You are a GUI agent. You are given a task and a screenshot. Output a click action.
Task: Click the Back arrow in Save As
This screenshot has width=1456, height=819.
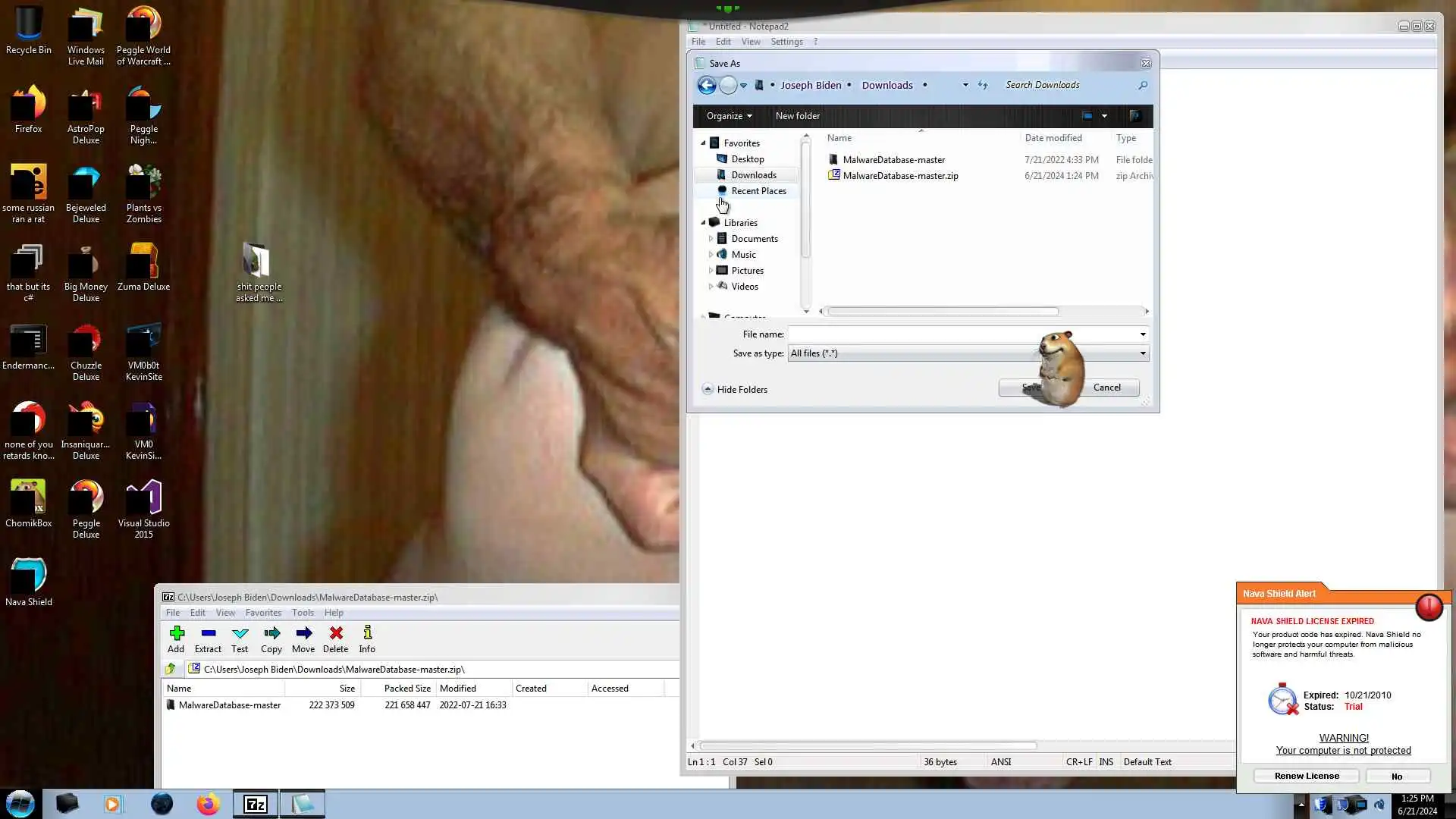click(x=706, y=85)
